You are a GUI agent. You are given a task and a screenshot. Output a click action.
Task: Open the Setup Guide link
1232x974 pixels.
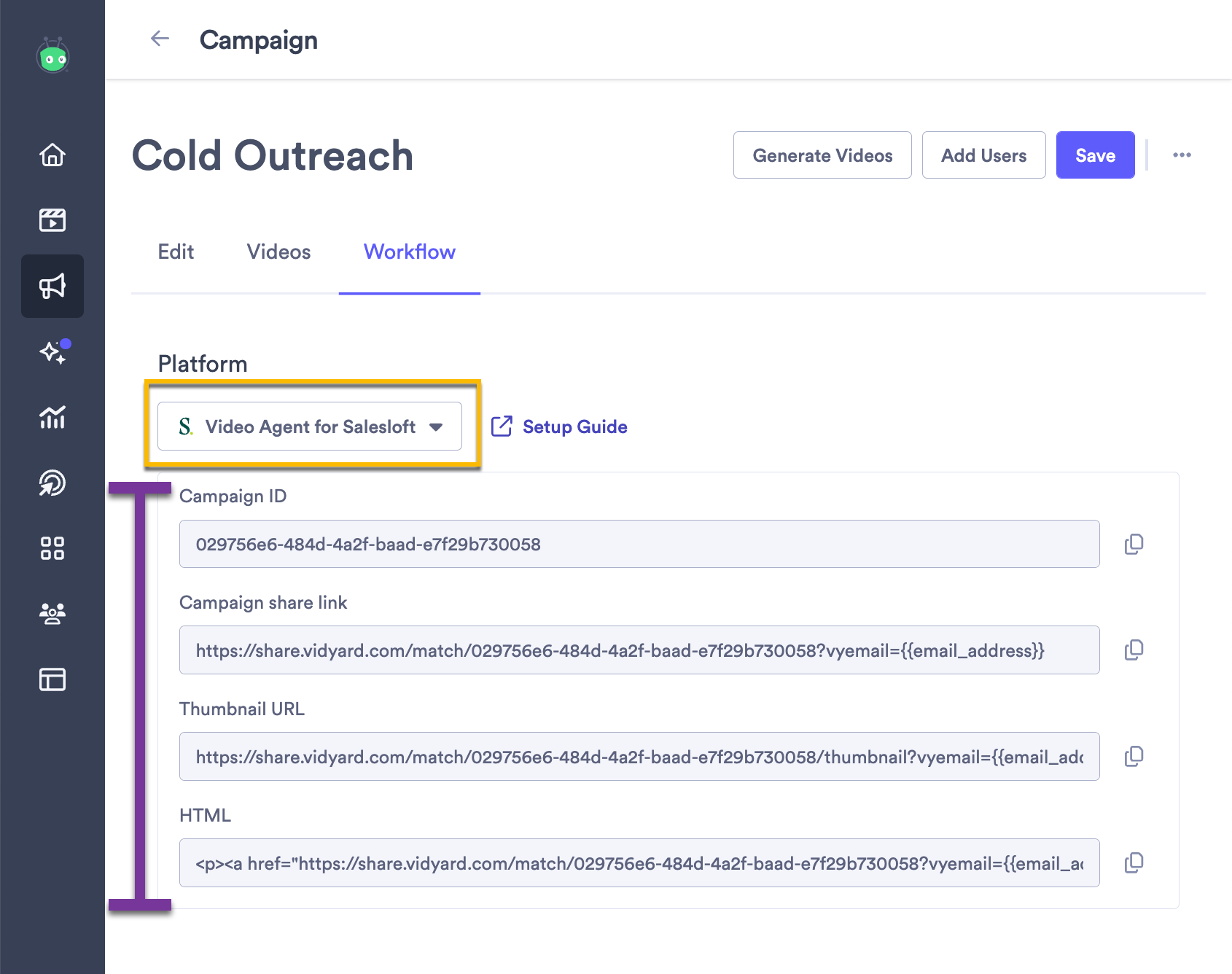[x=575, y=426]
